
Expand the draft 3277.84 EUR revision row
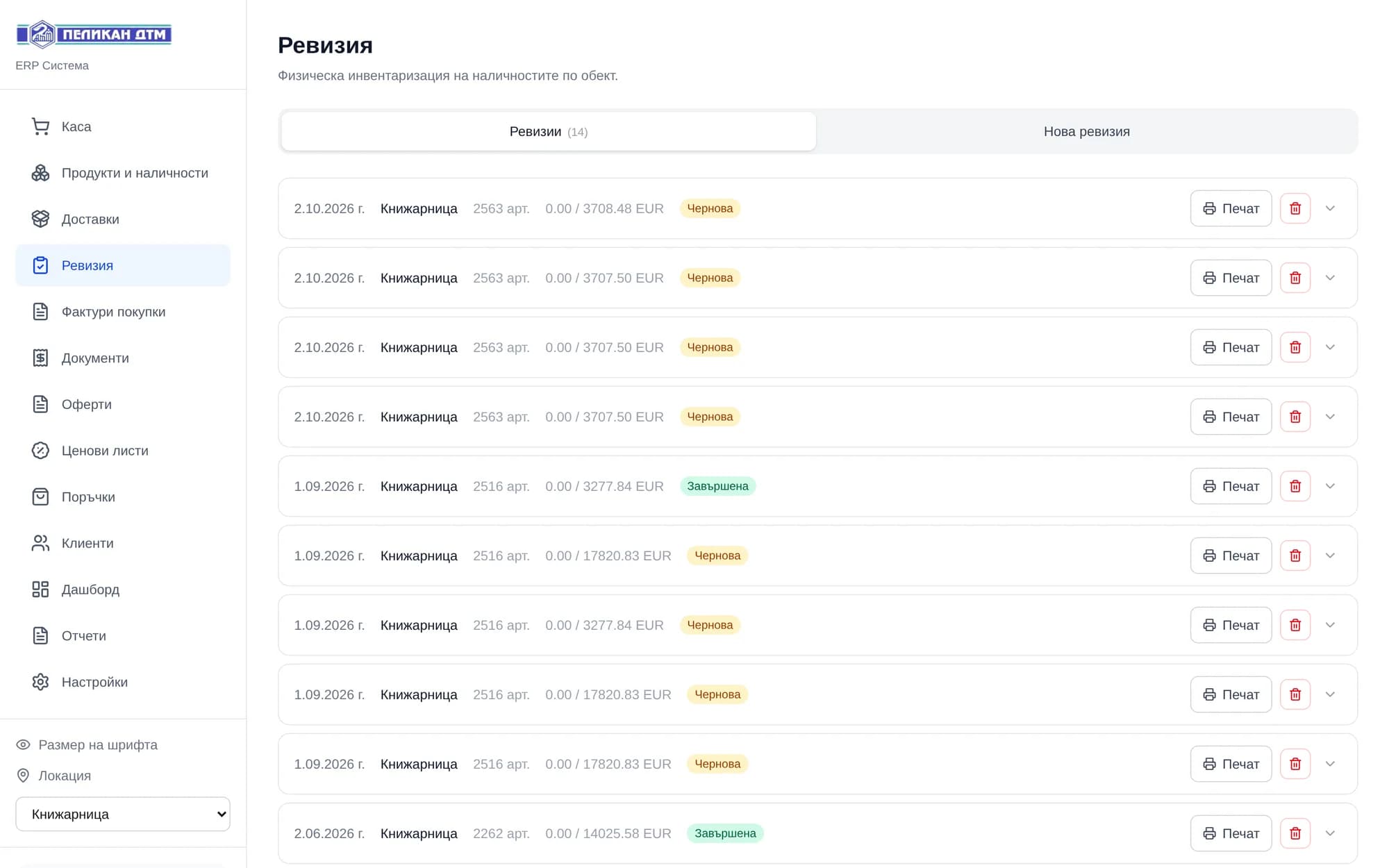click(x=1330, y=625)
